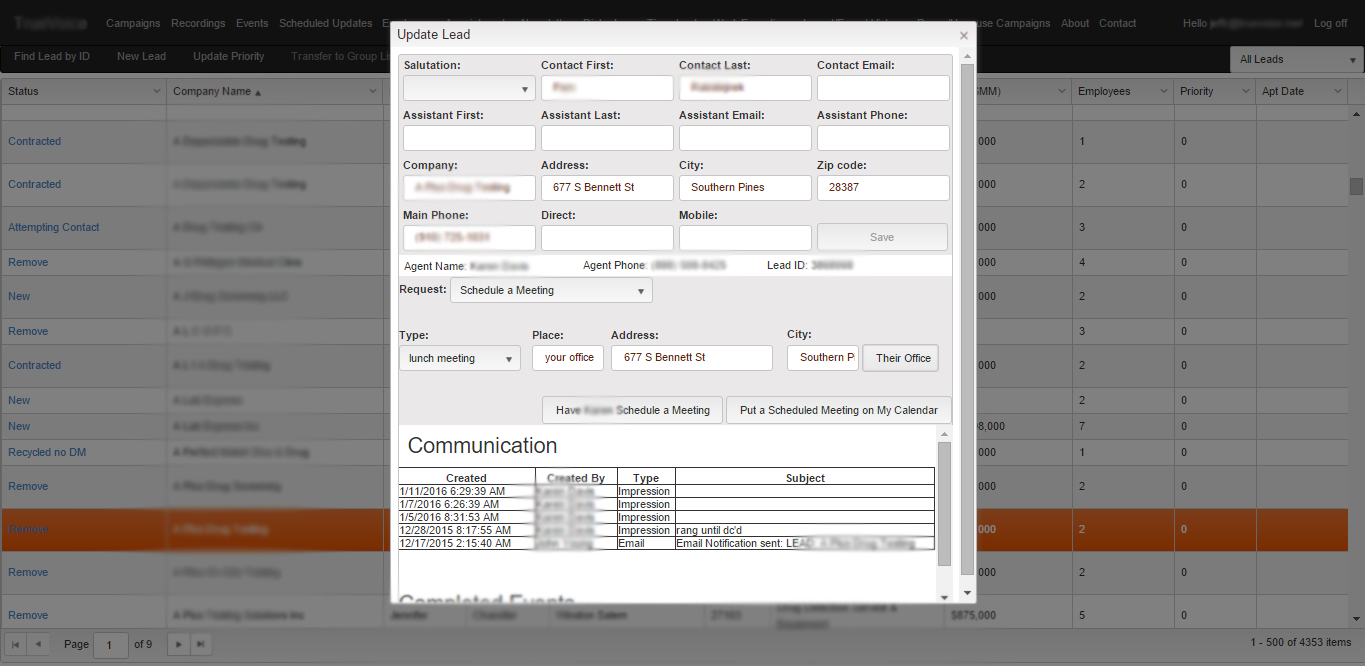1365x666 pixels.
Task: Click Find Lead by ID toolbar button
Action: click(x=52, y=57)
